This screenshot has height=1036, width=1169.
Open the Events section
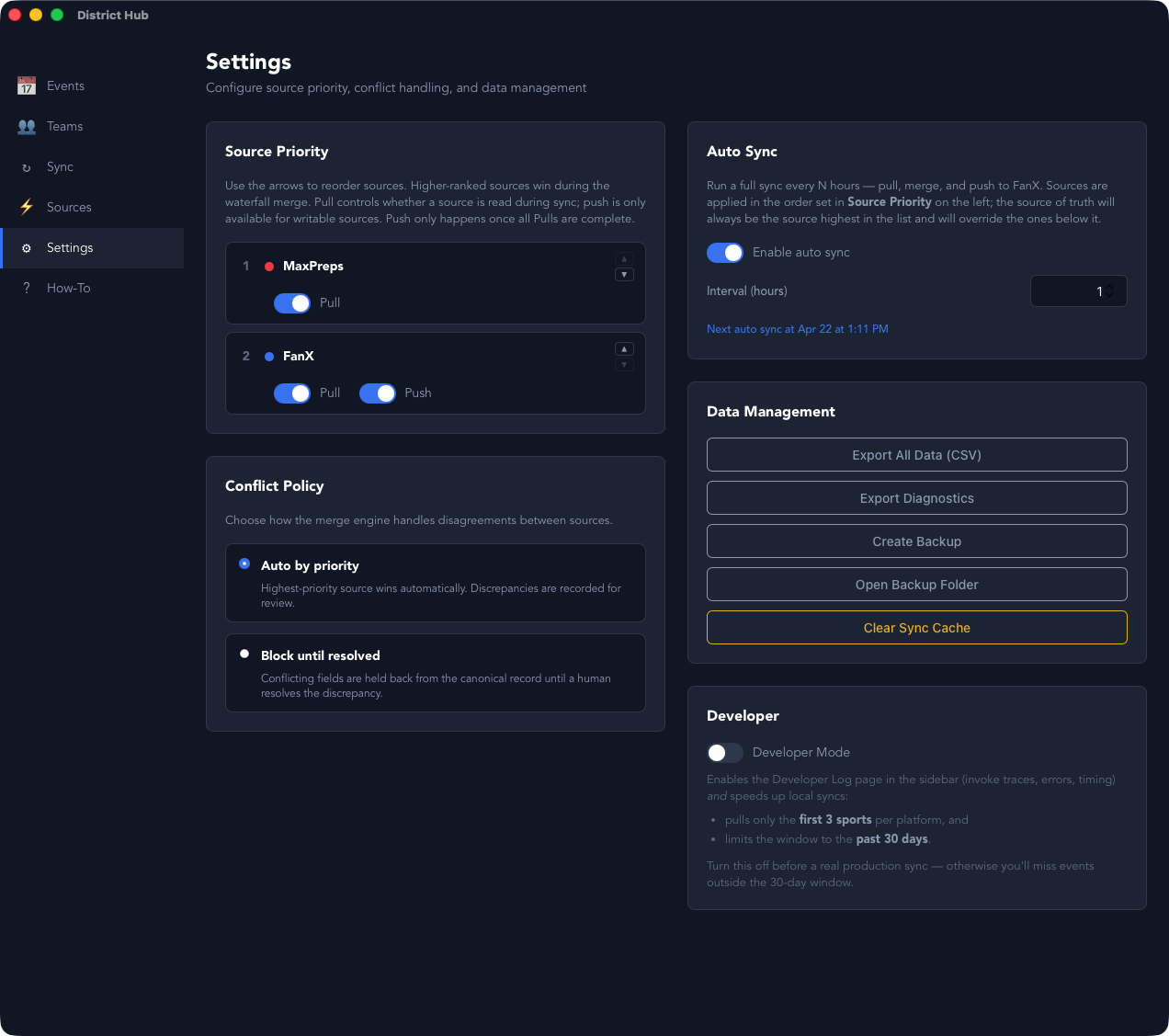click(x=65, y=85)
